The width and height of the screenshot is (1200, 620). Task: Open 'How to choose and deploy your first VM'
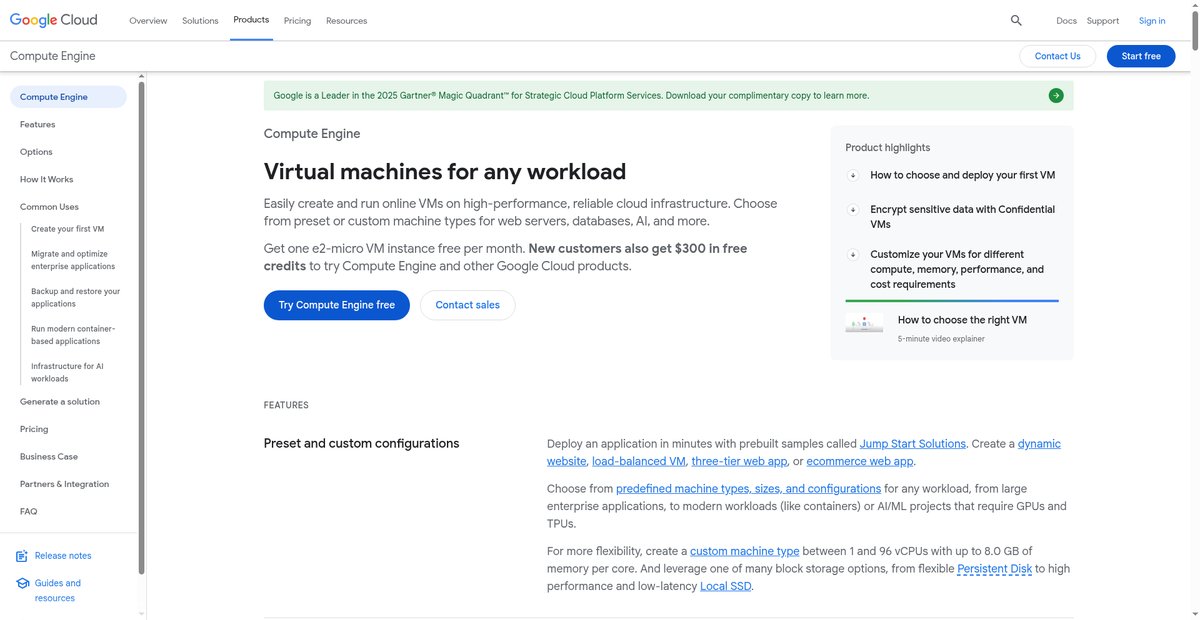(x=962, y=175)
